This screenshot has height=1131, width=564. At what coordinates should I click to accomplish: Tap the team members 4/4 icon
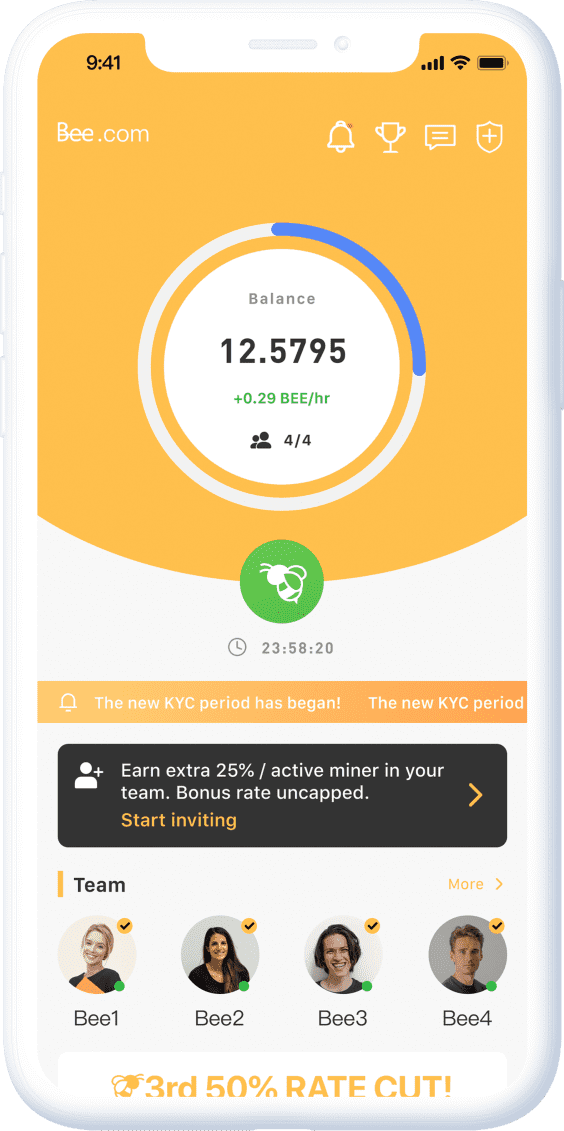pos(260,440)
